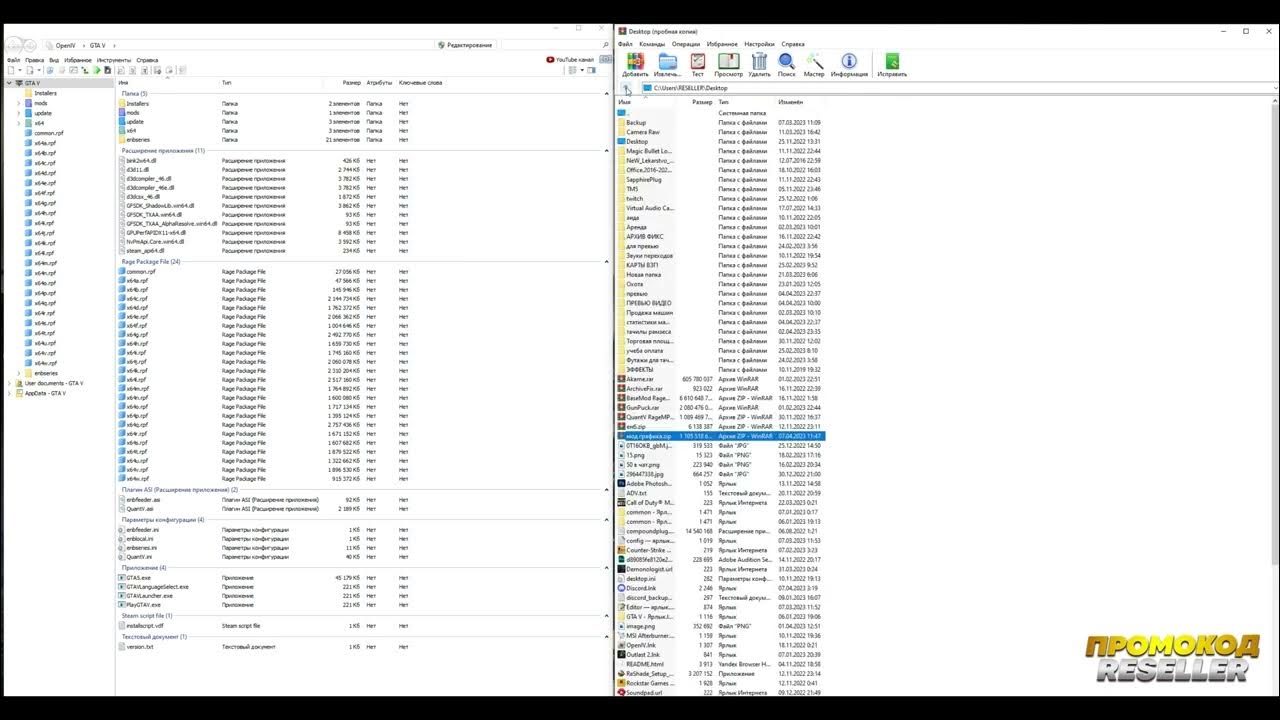Click the New file icon in OpenIV toolbar
This screenshot has height=720, width=1280.
click(x=11, y=70)
